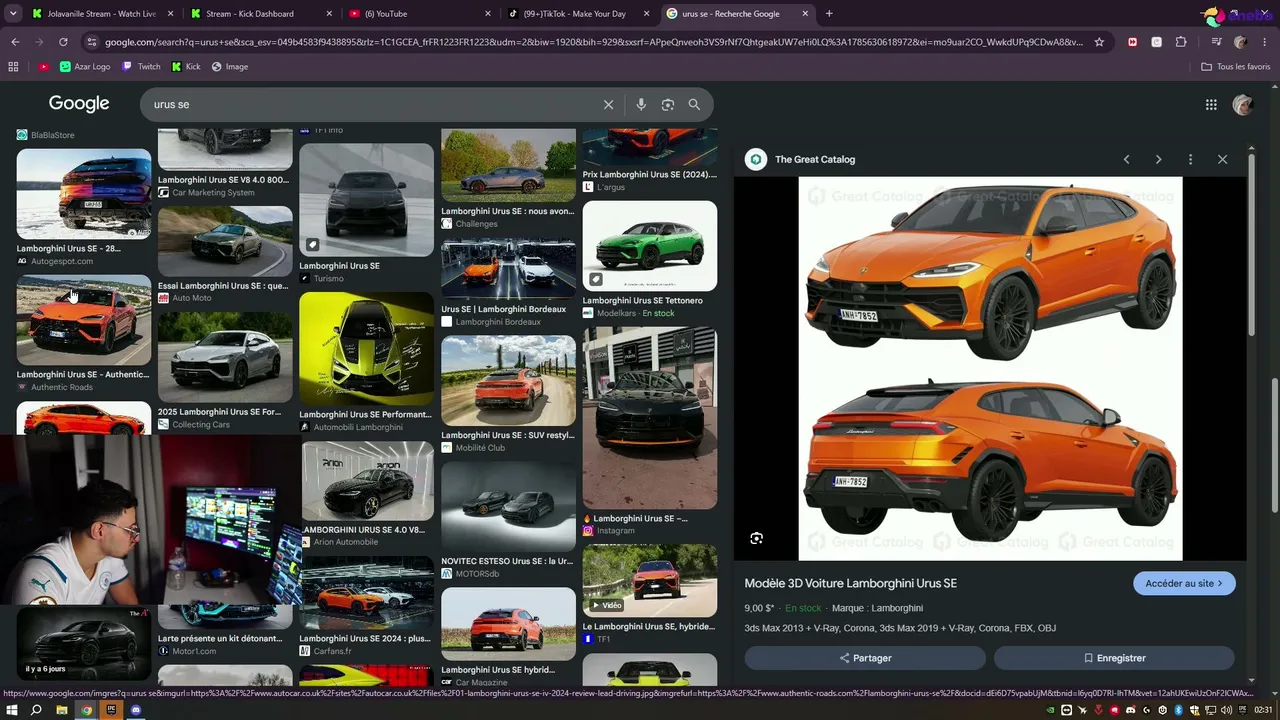
Task: Play the TF1 Urus SE video result
Action: [x=650, y=580]
